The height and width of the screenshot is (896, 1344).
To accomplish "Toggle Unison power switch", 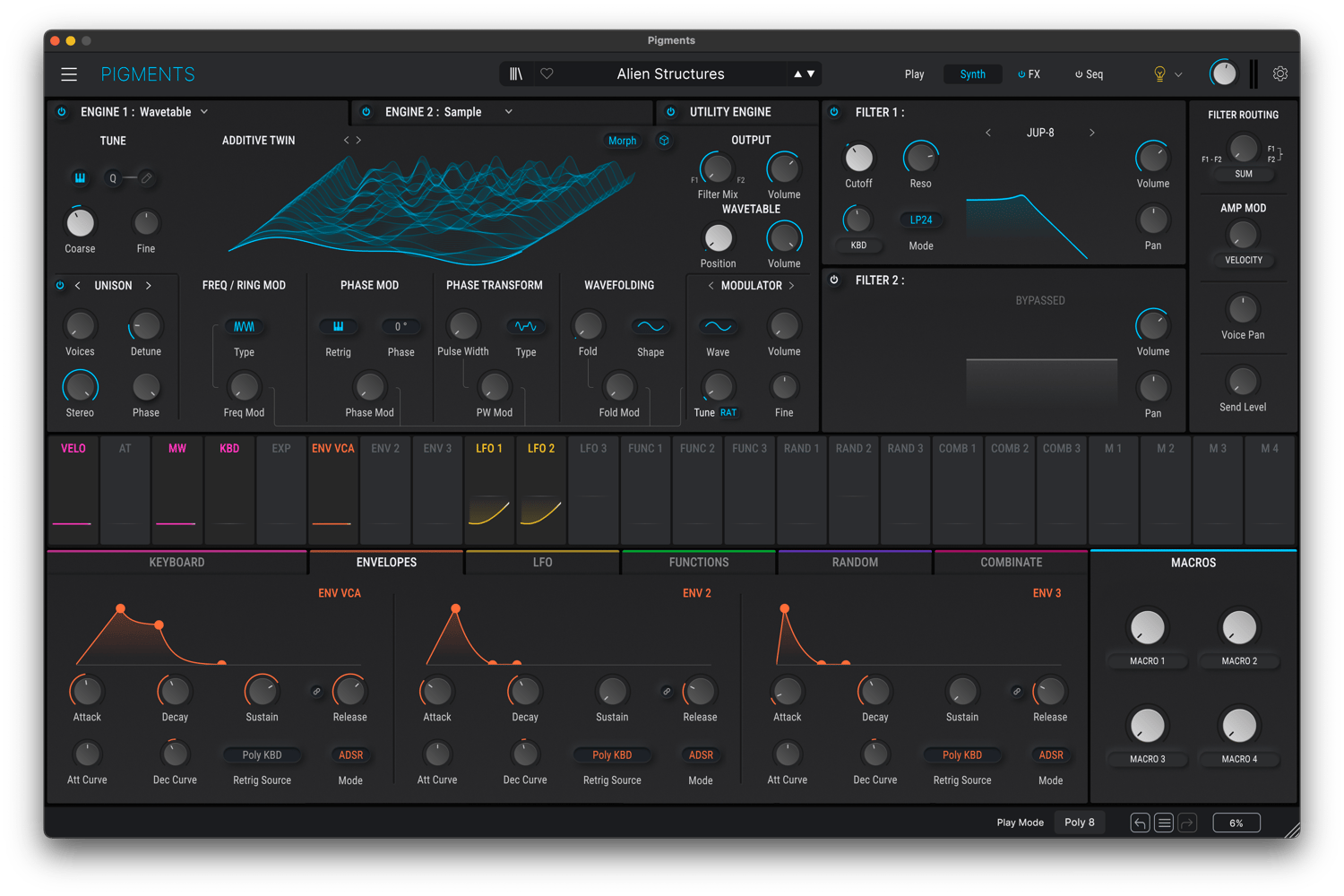I will [x=60, y=286].
